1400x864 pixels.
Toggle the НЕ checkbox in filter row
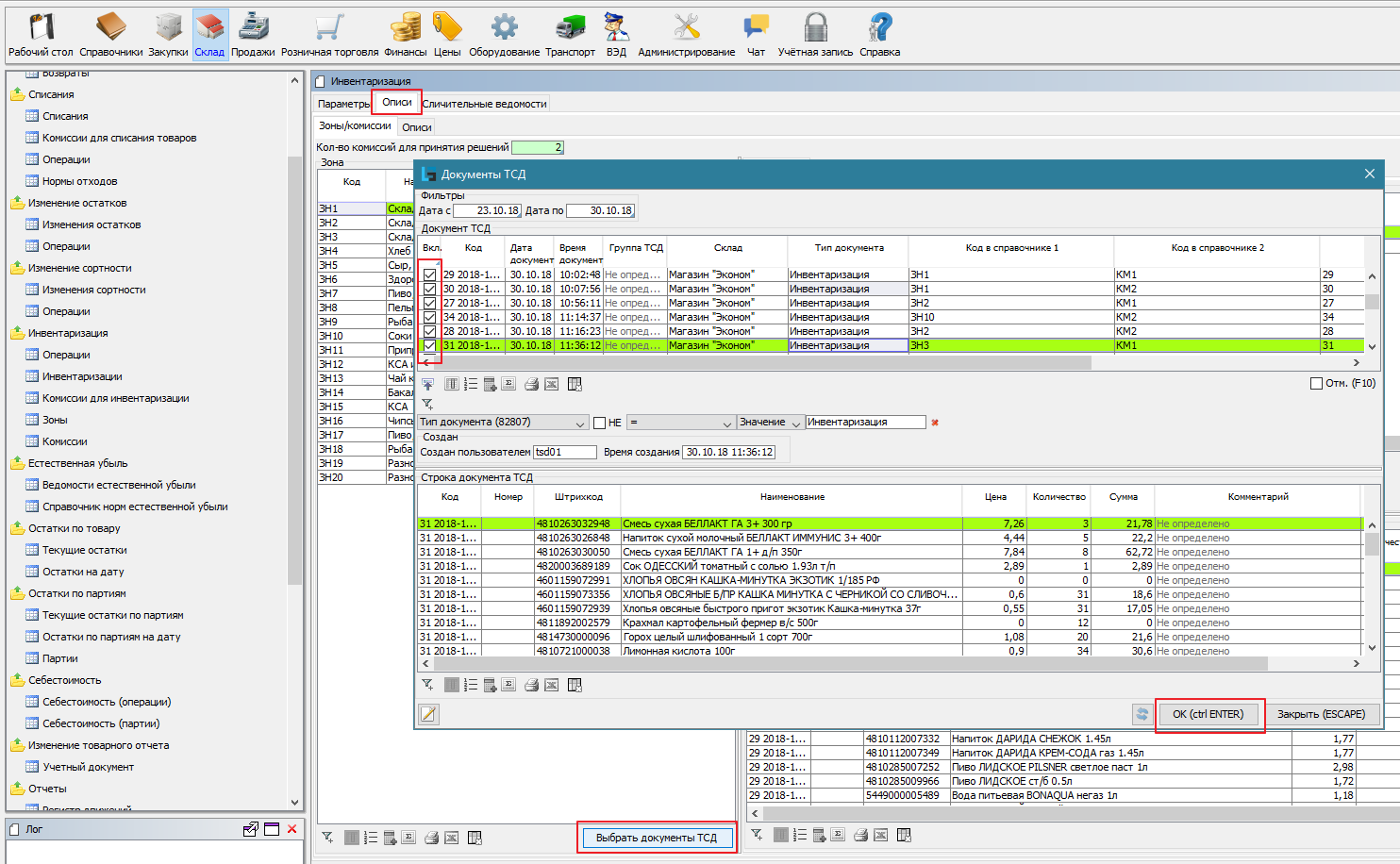(x=599, y=423)
